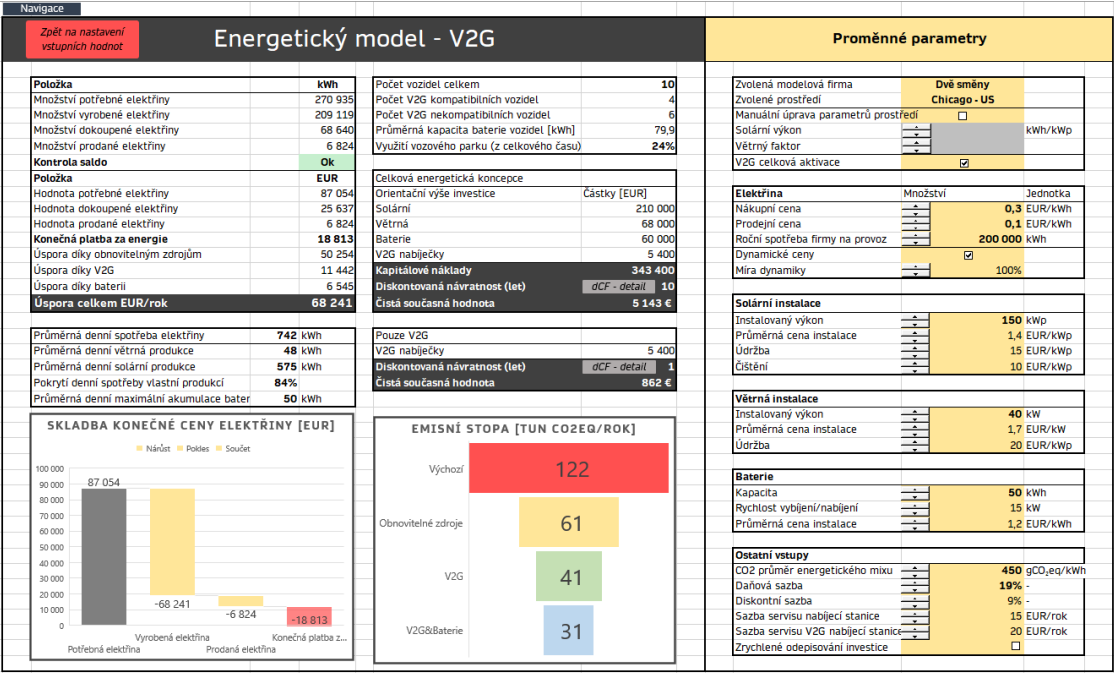Select the Pouze V2G net present value 862 €
Viewport: 1114px width, 673px height.
[656, 382]
